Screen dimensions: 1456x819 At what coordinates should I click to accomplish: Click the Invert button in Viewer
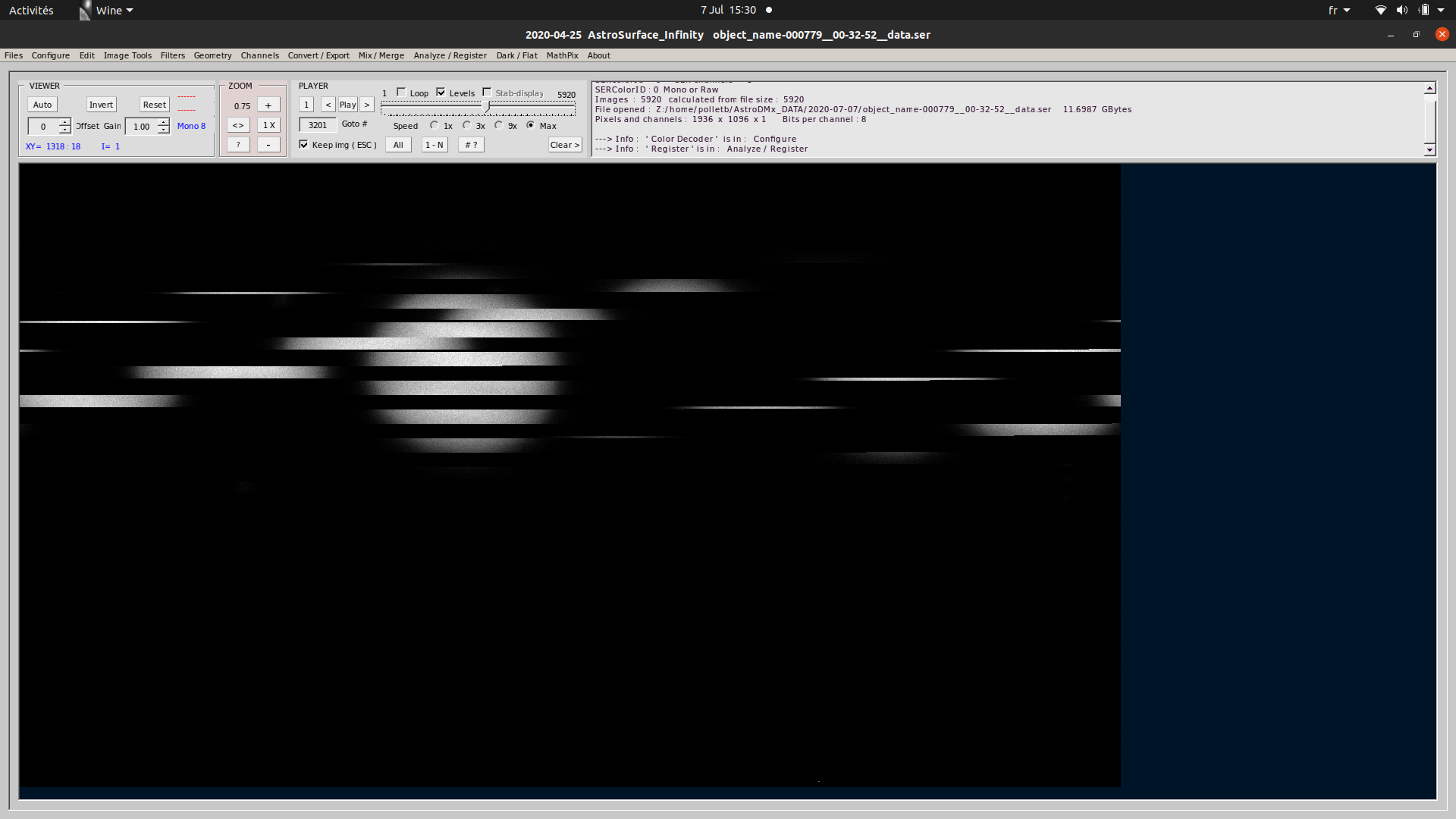[x=101, y=105]
